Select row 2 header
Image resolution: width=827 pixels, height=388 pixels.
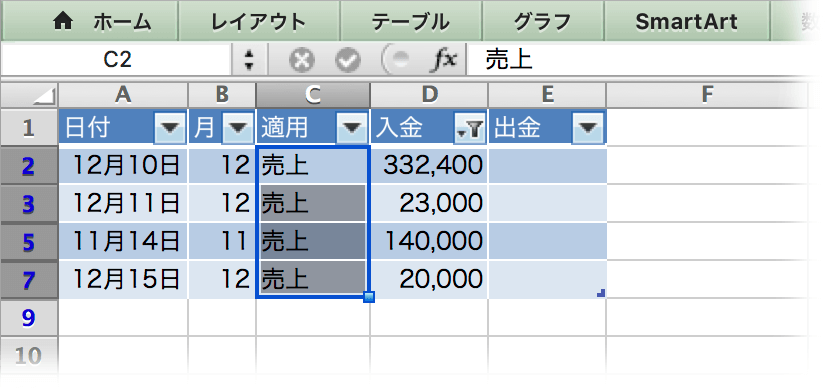coord(28,166)
